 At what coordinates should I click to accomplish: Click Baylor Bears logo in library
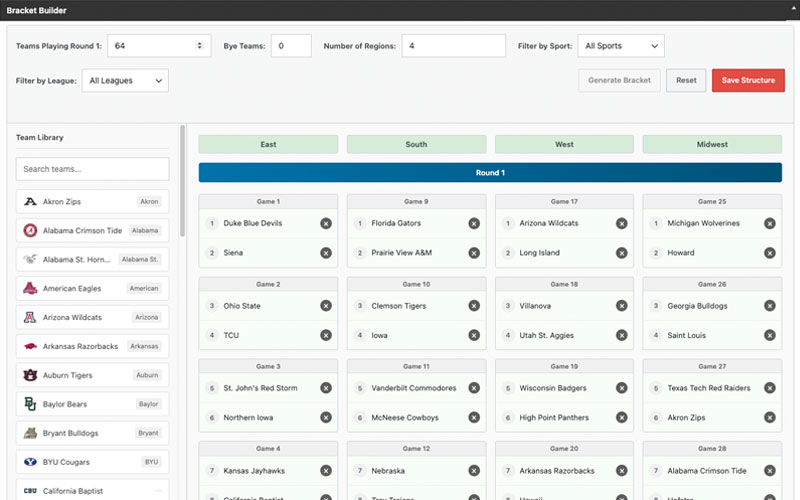click(x=30, y=404)
